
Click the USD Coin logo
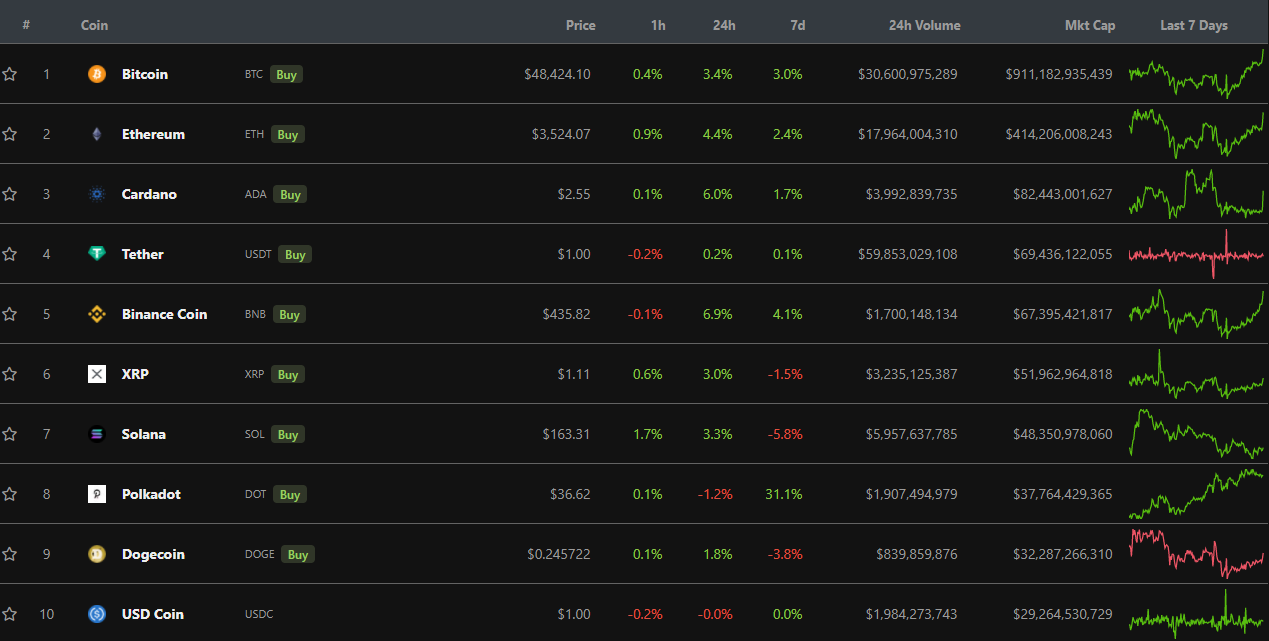[97, 614]
